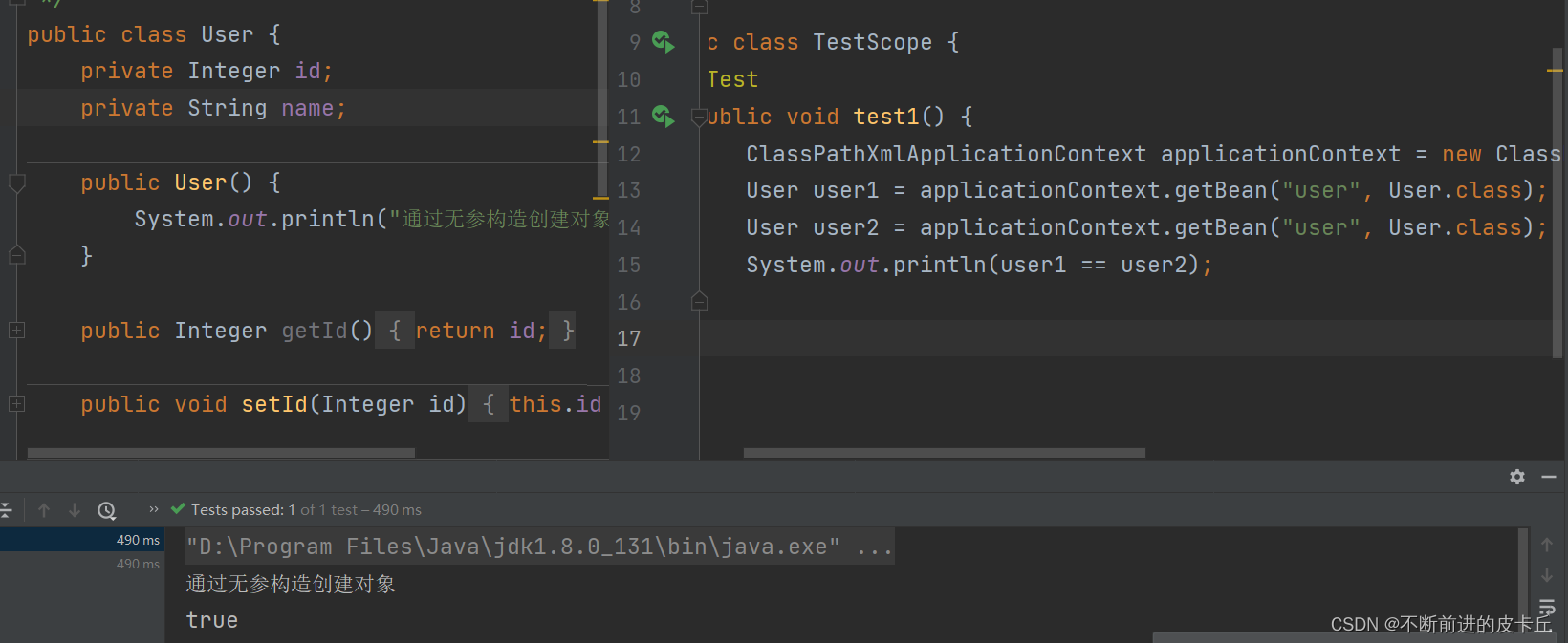Click yellow warning stripe mark in TestScope editor

(x=1555, y=71)
